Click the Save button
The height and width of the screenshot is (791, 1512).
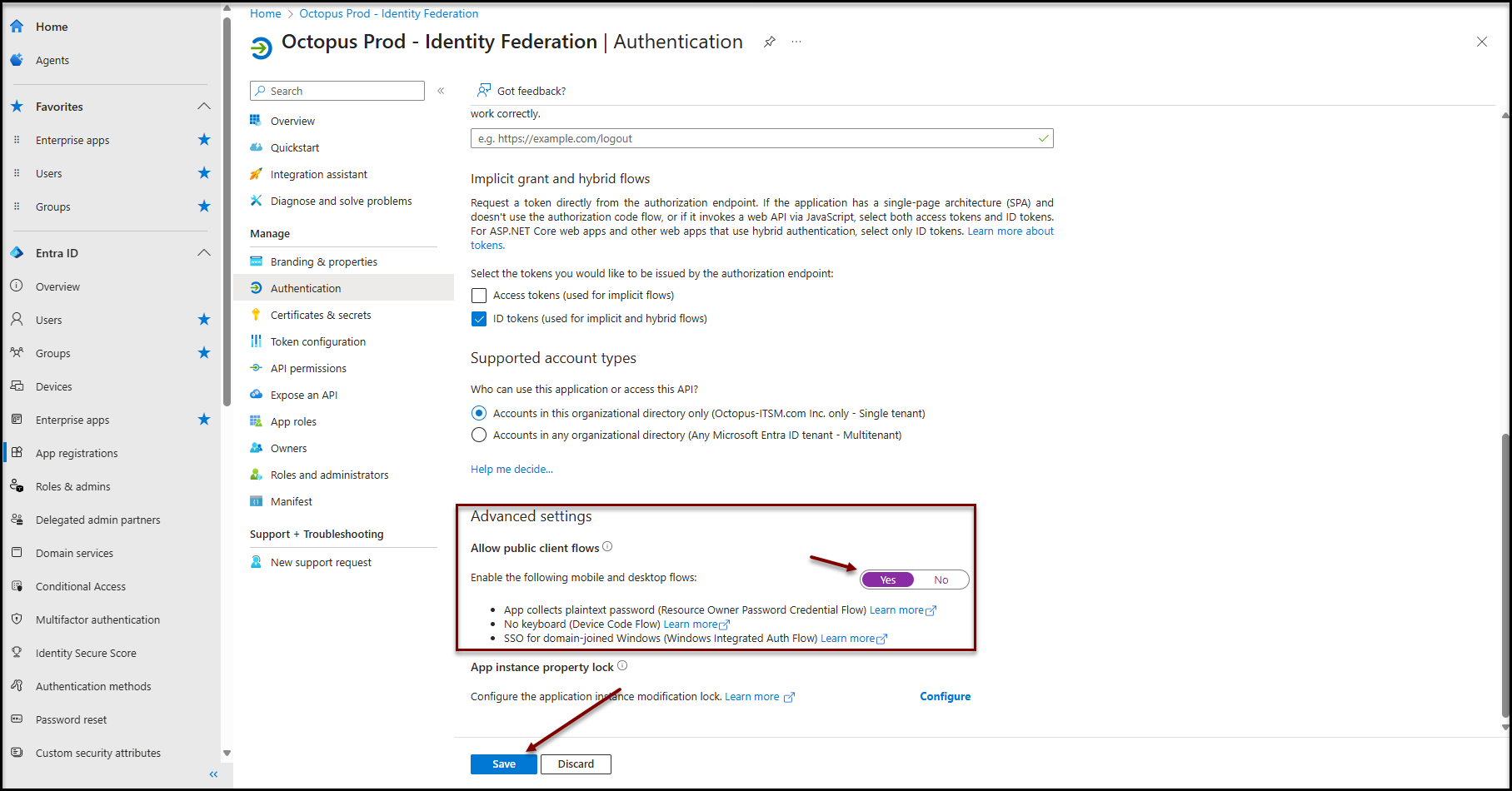coord(503,764)
